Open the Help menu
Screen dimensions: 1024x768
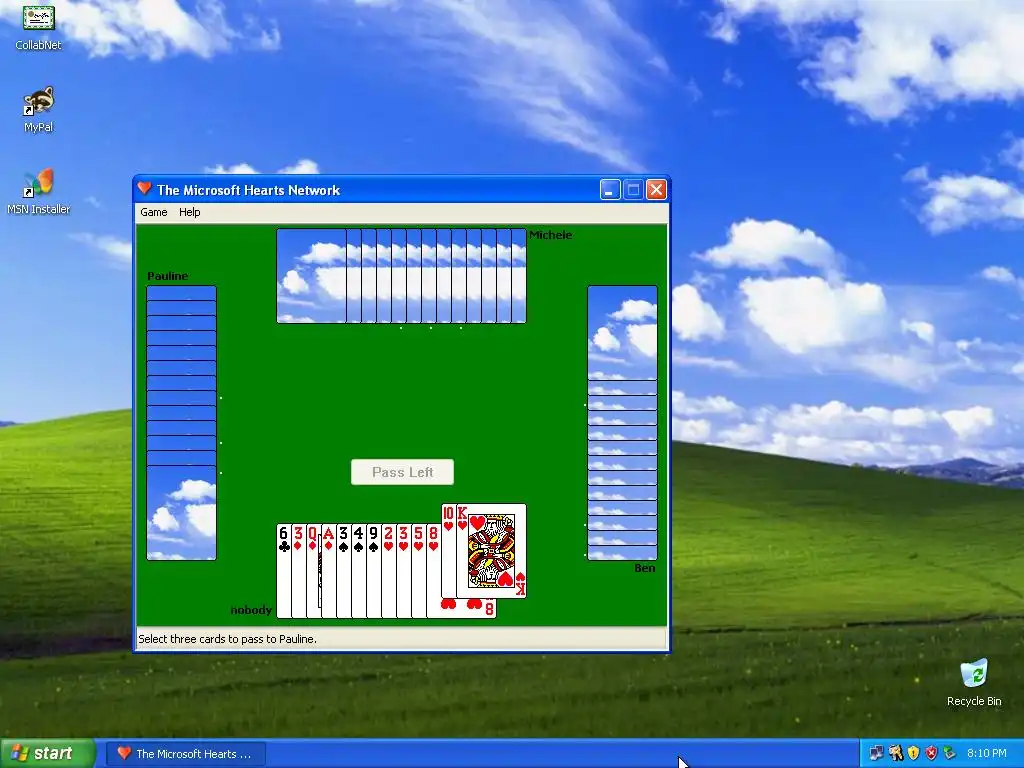pos(189,212)
